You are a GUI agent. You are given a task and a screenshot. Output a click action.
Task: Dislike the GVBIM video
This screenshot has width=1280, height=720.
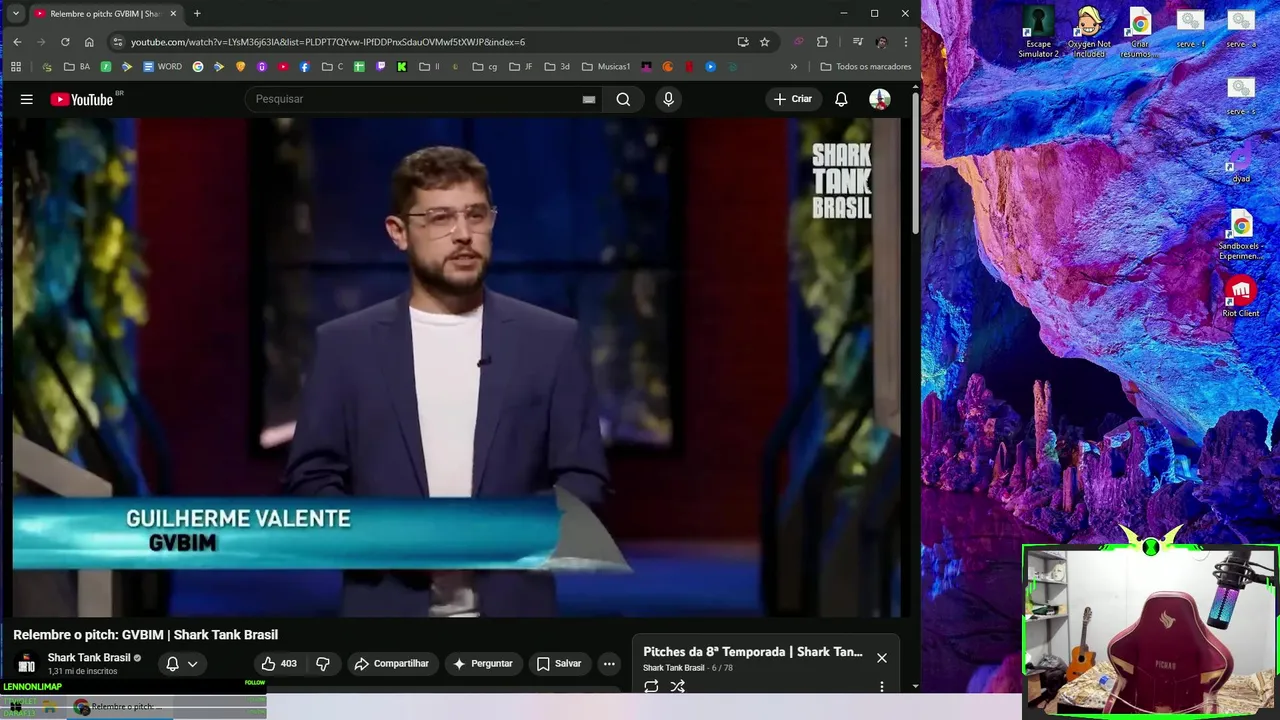tap(322, 663)
